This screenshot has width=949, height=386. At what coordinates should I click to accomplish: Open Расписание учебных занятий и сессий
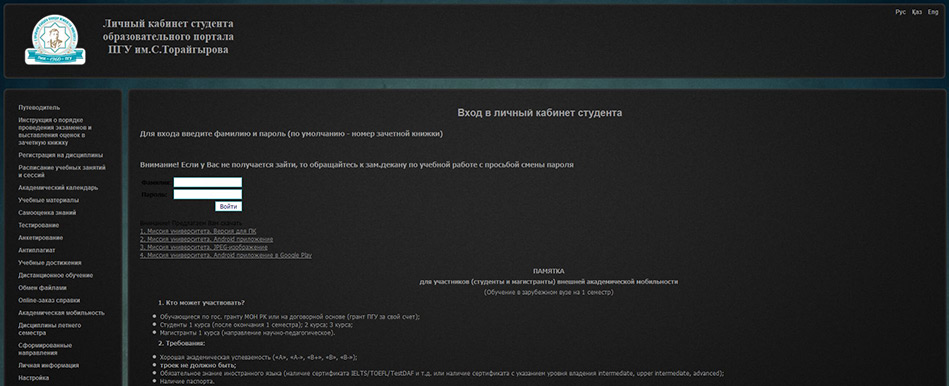pos(62,171)
